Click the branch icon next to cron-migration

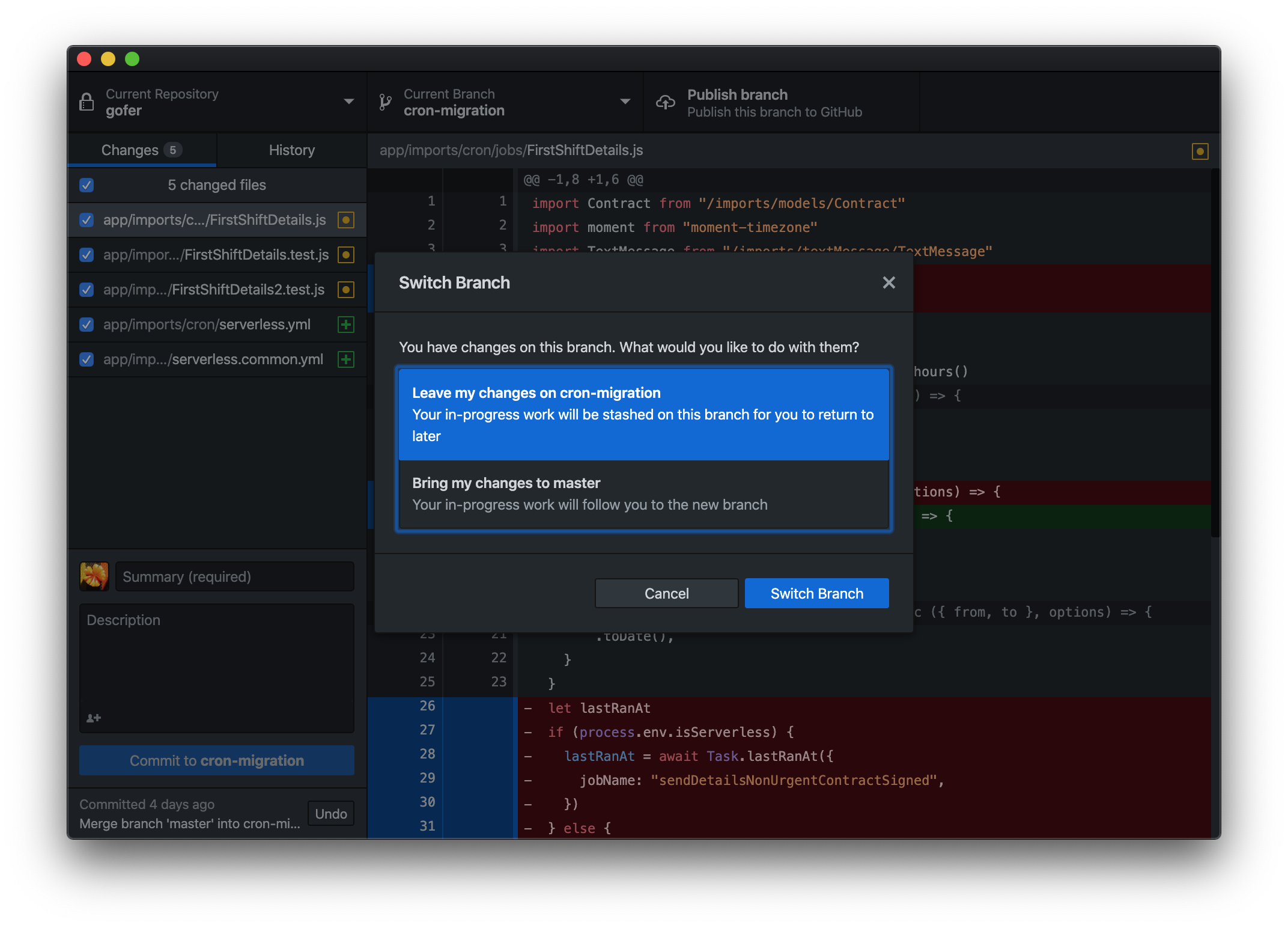384,102
